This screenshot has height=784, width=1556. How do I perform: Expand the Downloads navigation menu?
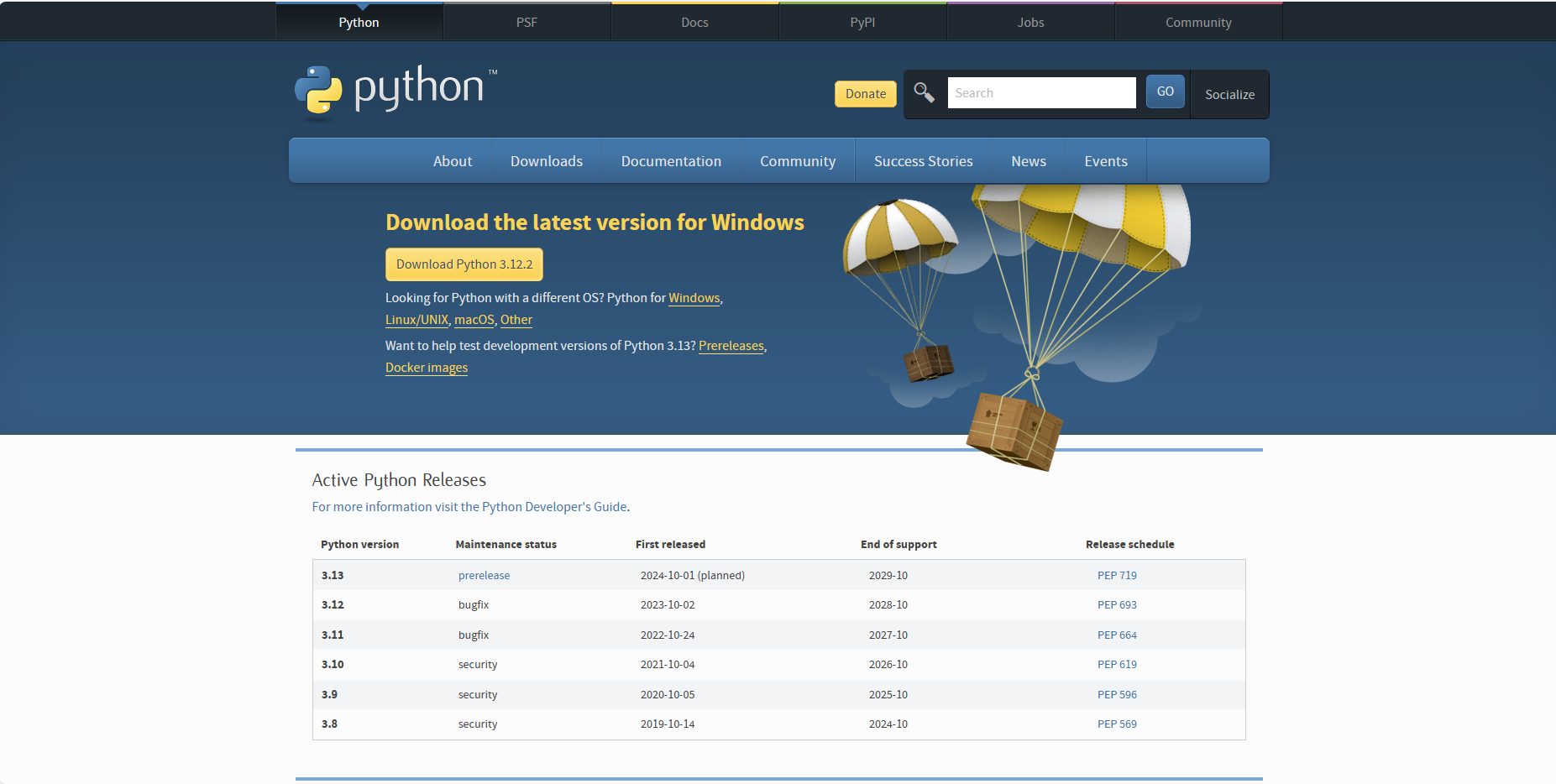(x=546, y=160)
